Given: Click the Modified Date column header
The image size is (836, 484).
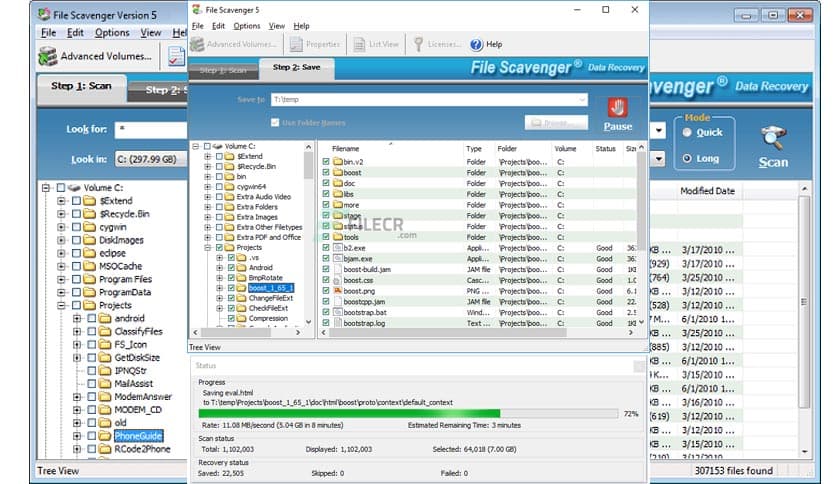Looking at the screenshot, I should 708,191.
